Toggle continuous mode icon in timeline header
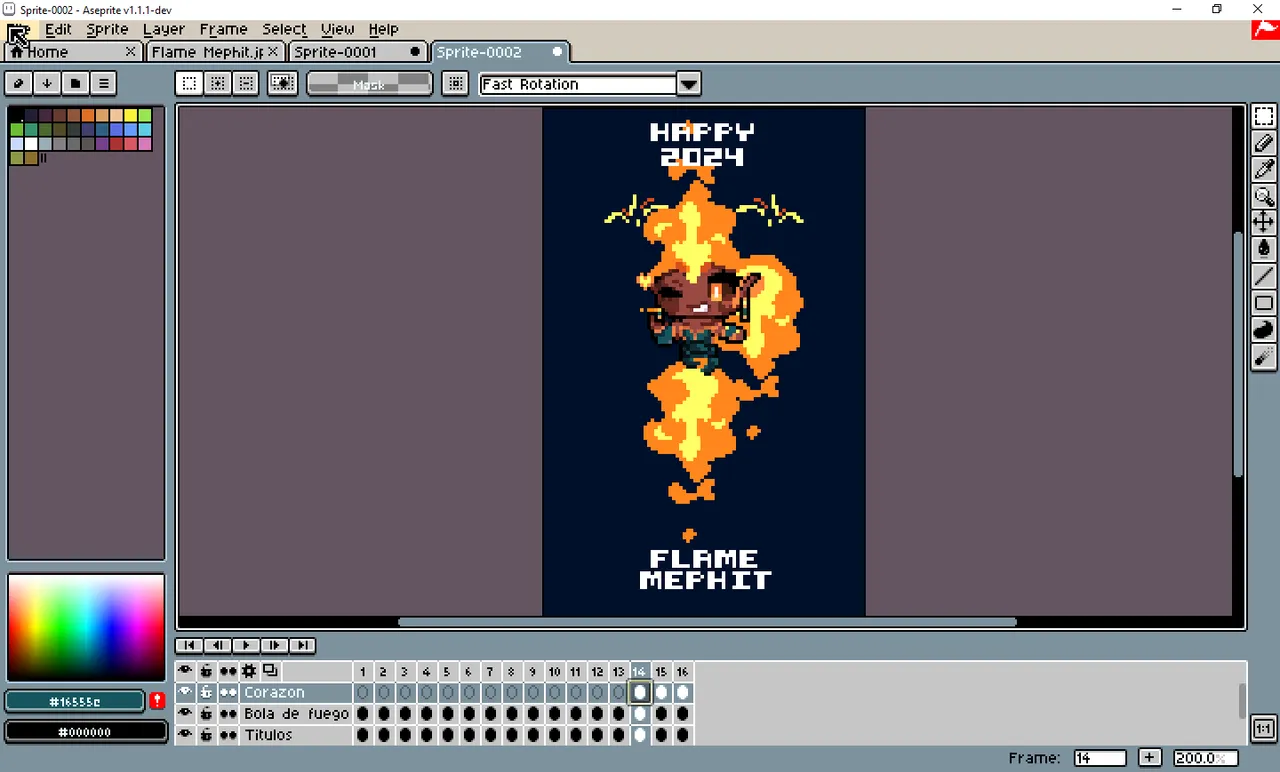Image resolution: width=1280 pixels, height=772 pixels. (x=228, y=671)
